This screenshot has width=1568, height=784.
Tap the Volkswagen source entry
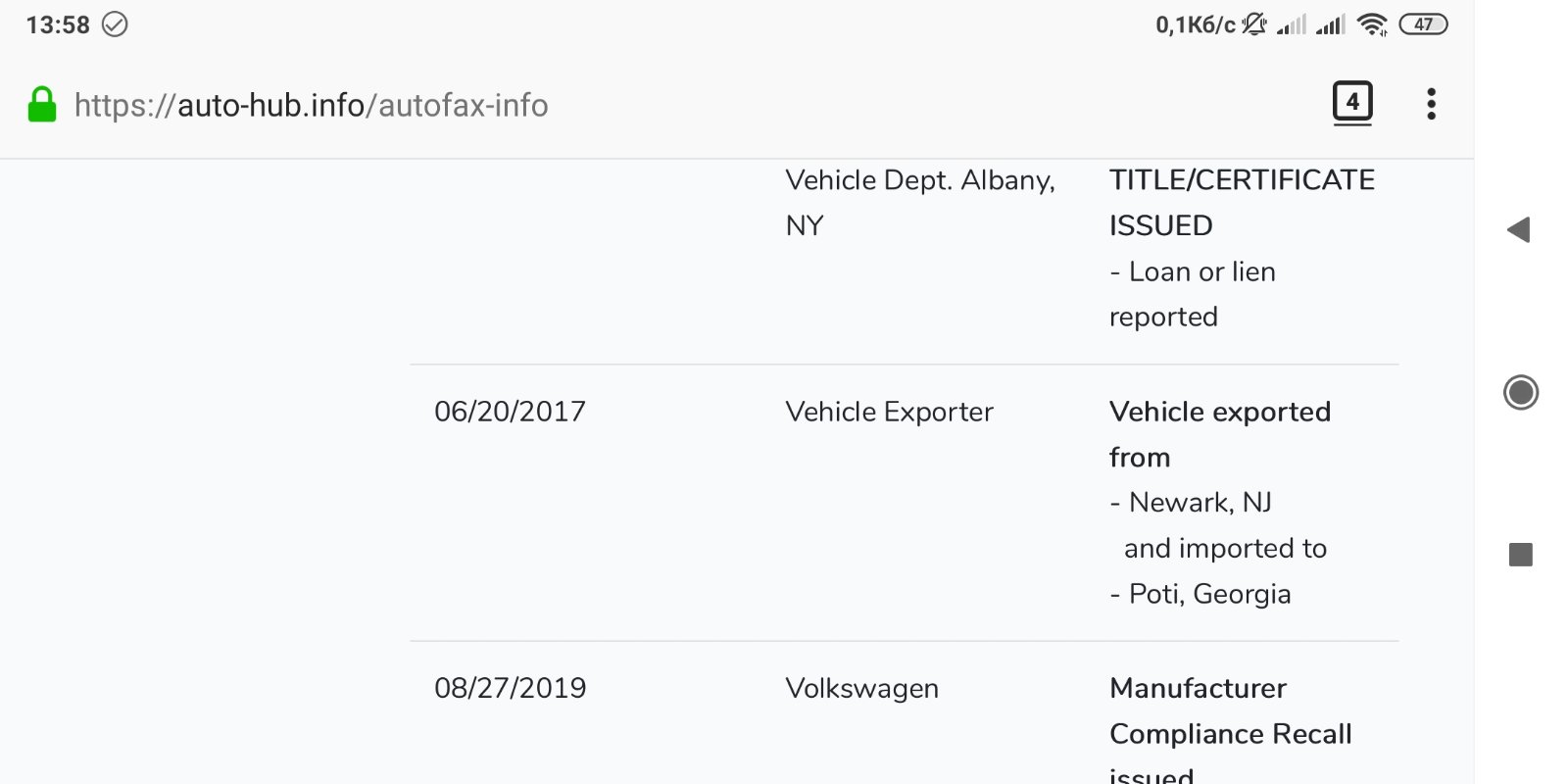tap(862, 688)
